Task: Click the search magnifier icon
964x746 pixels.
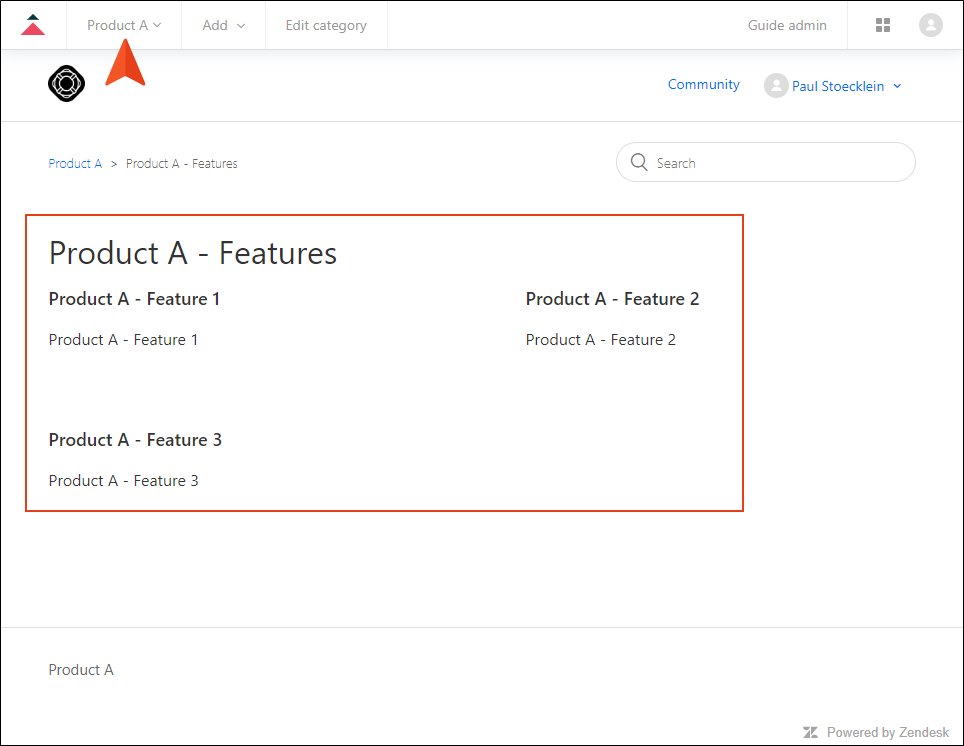Action: pyautogui.click(x=639, y=162)
